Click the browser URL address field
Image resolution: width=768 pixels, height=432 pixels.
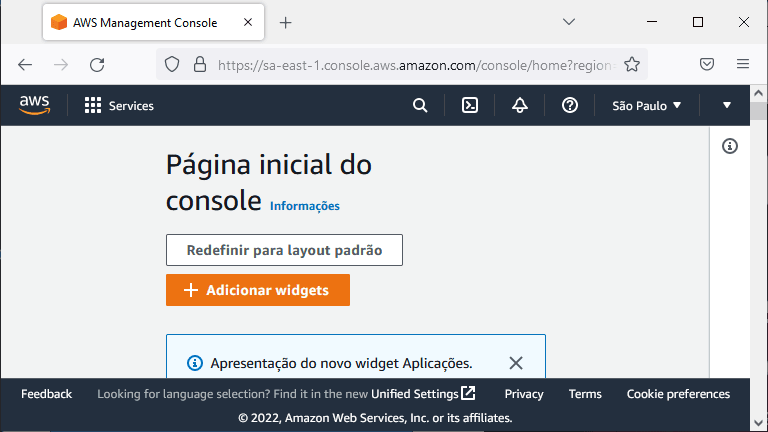pyautogui.click(x=416, y=65)
